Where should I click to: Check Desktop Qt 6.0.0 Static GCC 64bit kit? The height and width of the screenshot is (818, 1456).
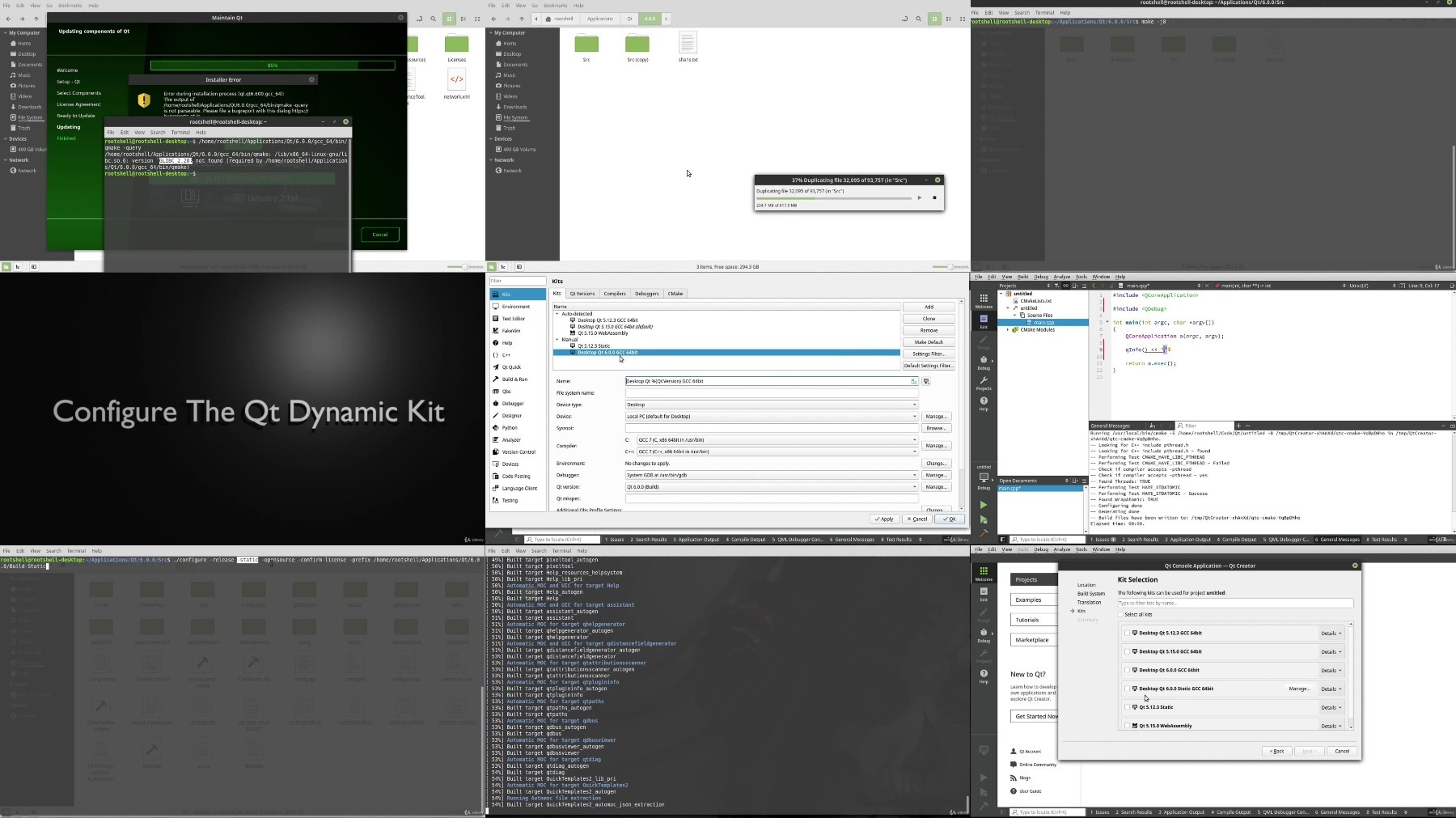tap(1127, 689)
